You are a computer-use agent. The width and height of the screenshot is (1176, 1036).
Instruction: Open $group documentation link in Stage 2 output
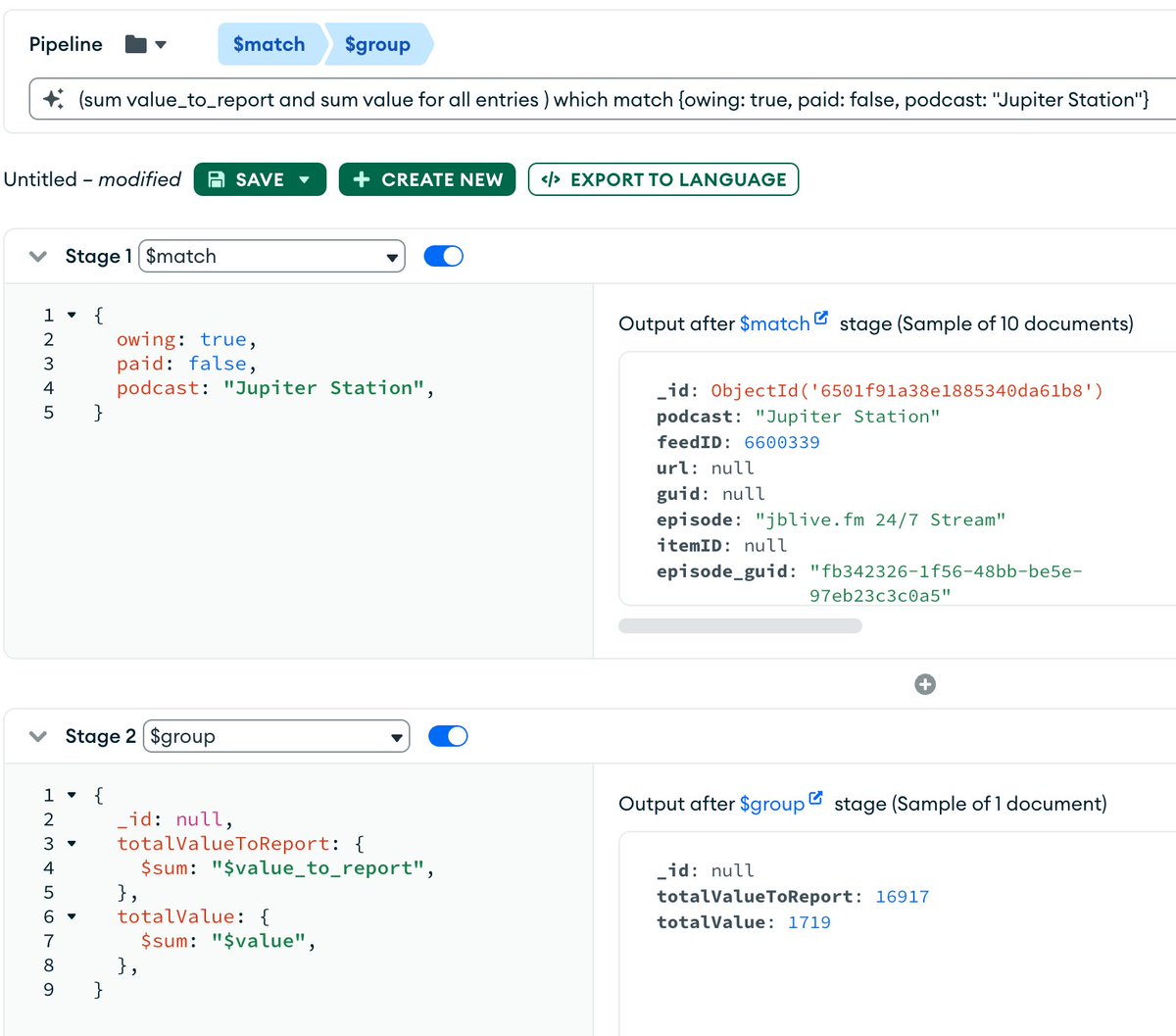(780, 803)
